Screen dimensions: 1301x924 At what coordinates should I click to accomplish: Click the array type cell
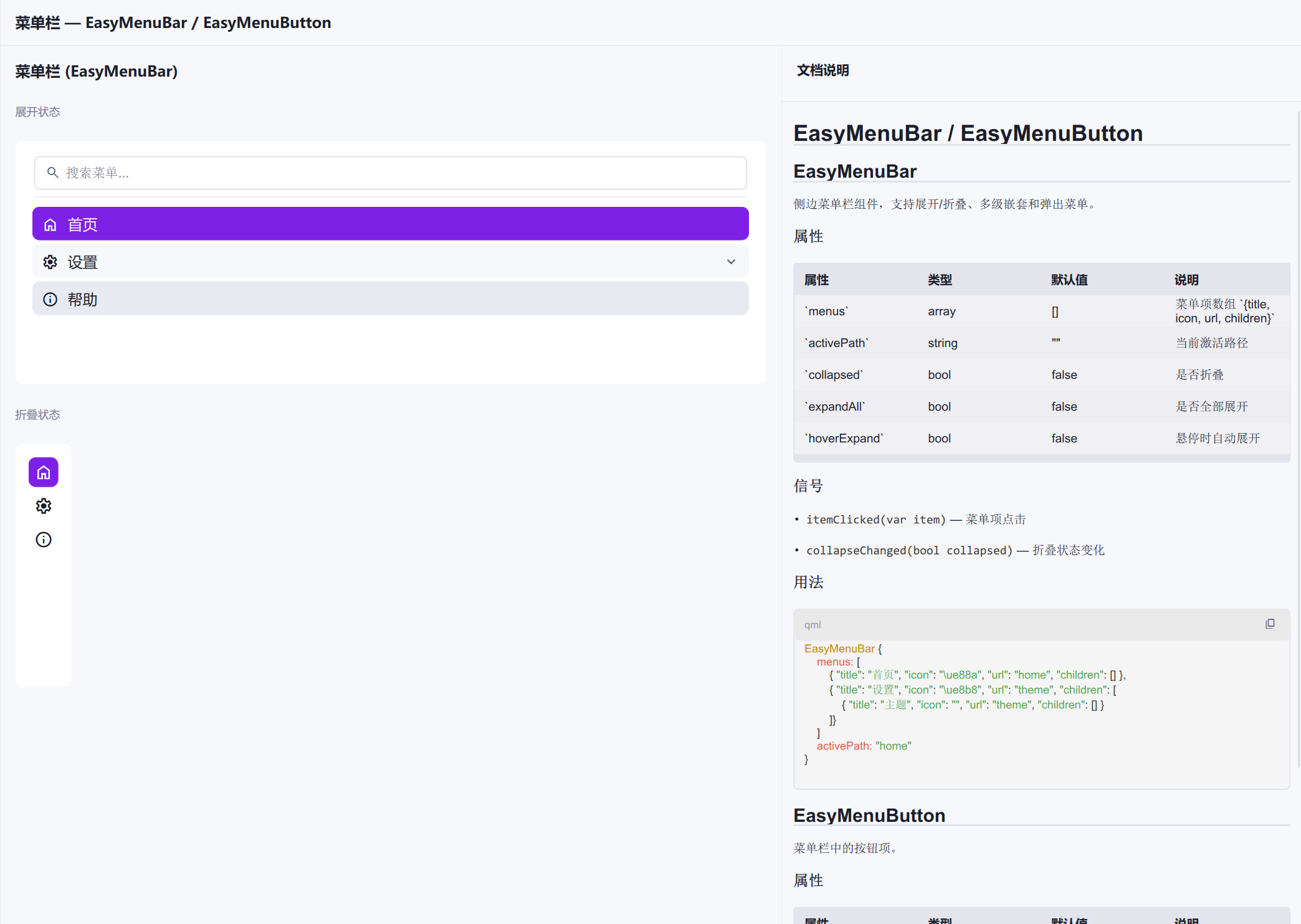[x=941, y=312]
